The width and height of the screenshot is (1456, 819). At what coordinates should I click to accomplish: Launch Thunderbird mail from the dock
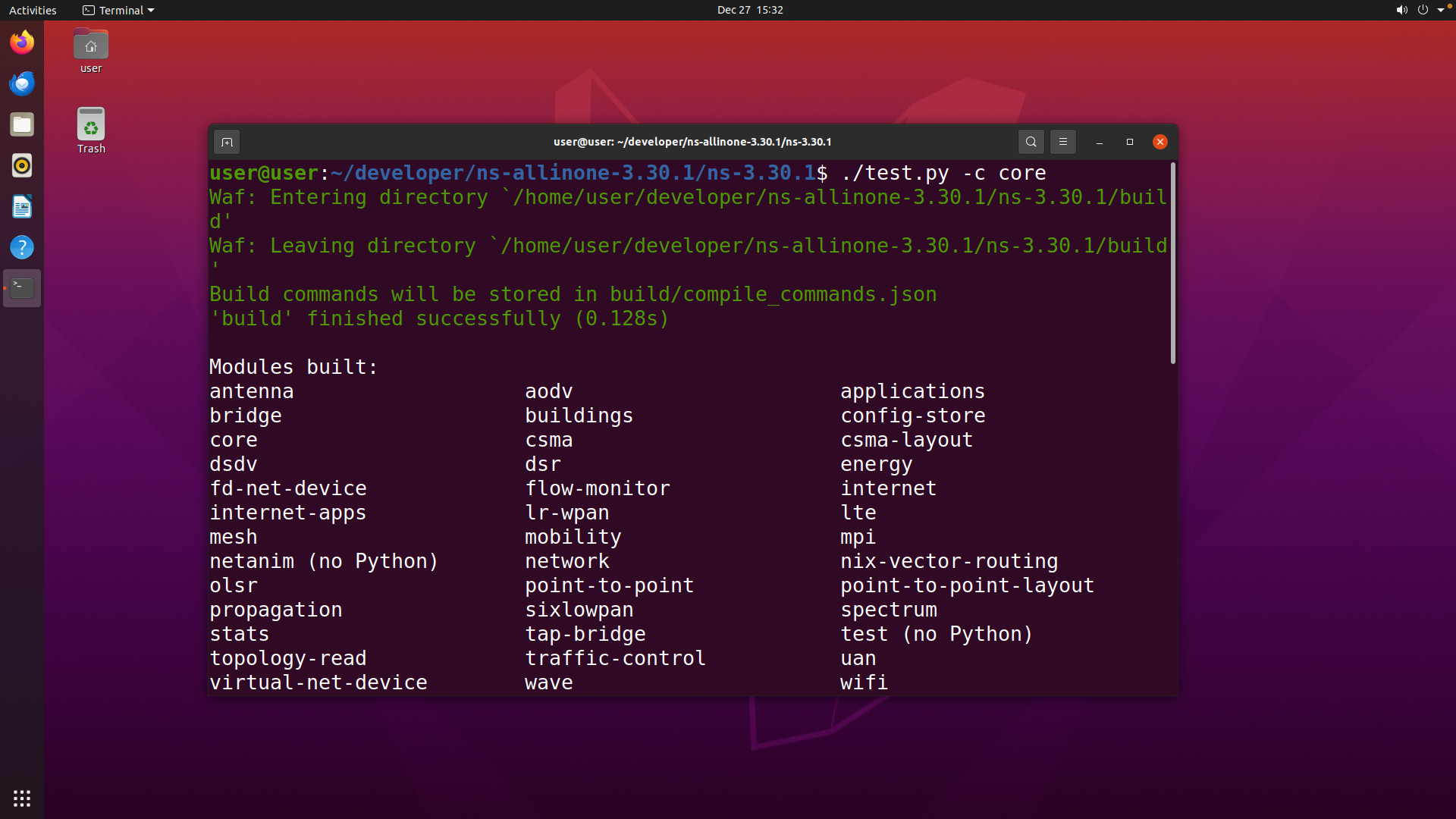22,83
